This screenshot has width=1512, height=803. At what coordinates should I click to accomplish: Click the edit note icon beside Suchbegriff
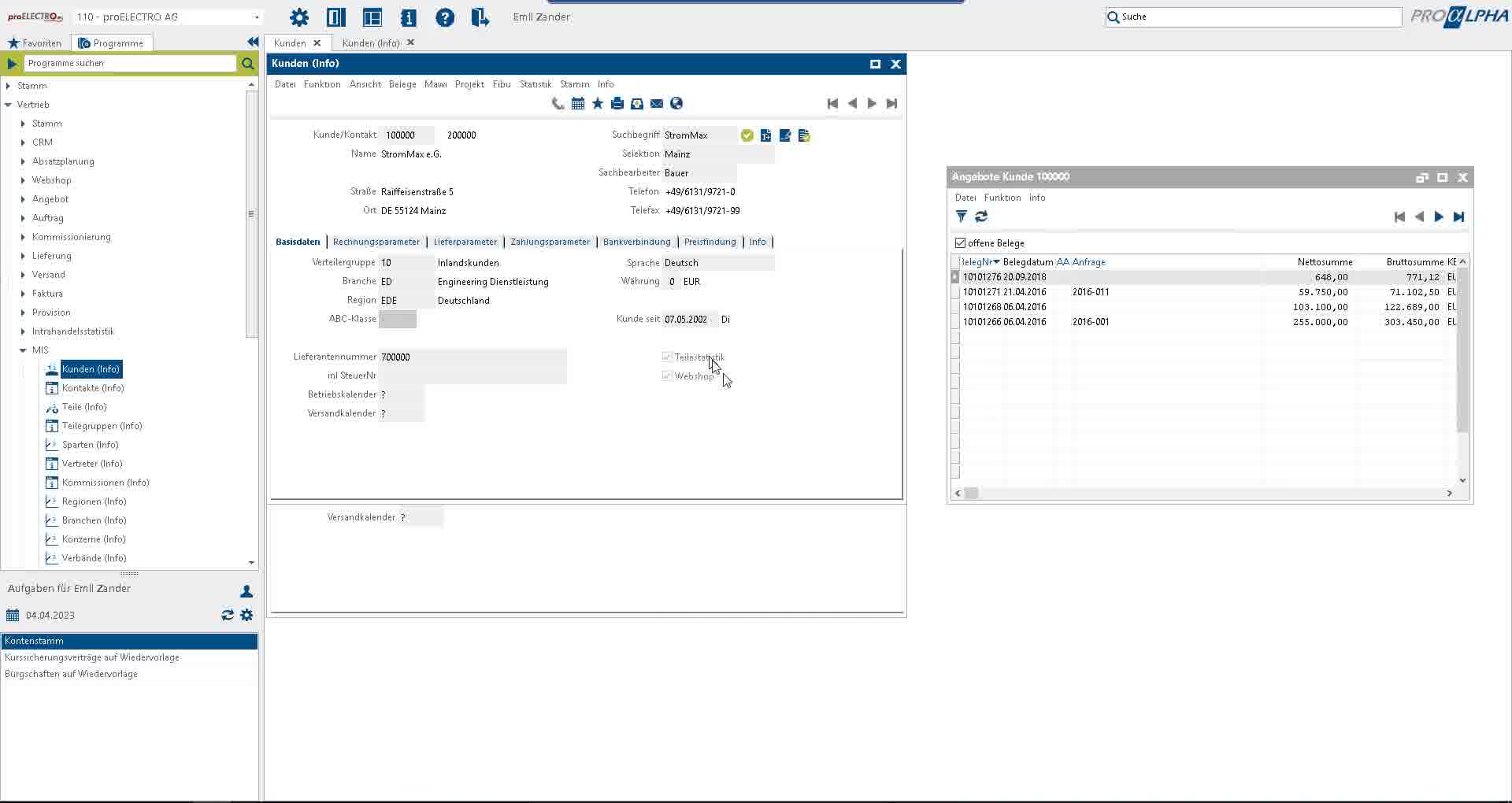(785, 135)
